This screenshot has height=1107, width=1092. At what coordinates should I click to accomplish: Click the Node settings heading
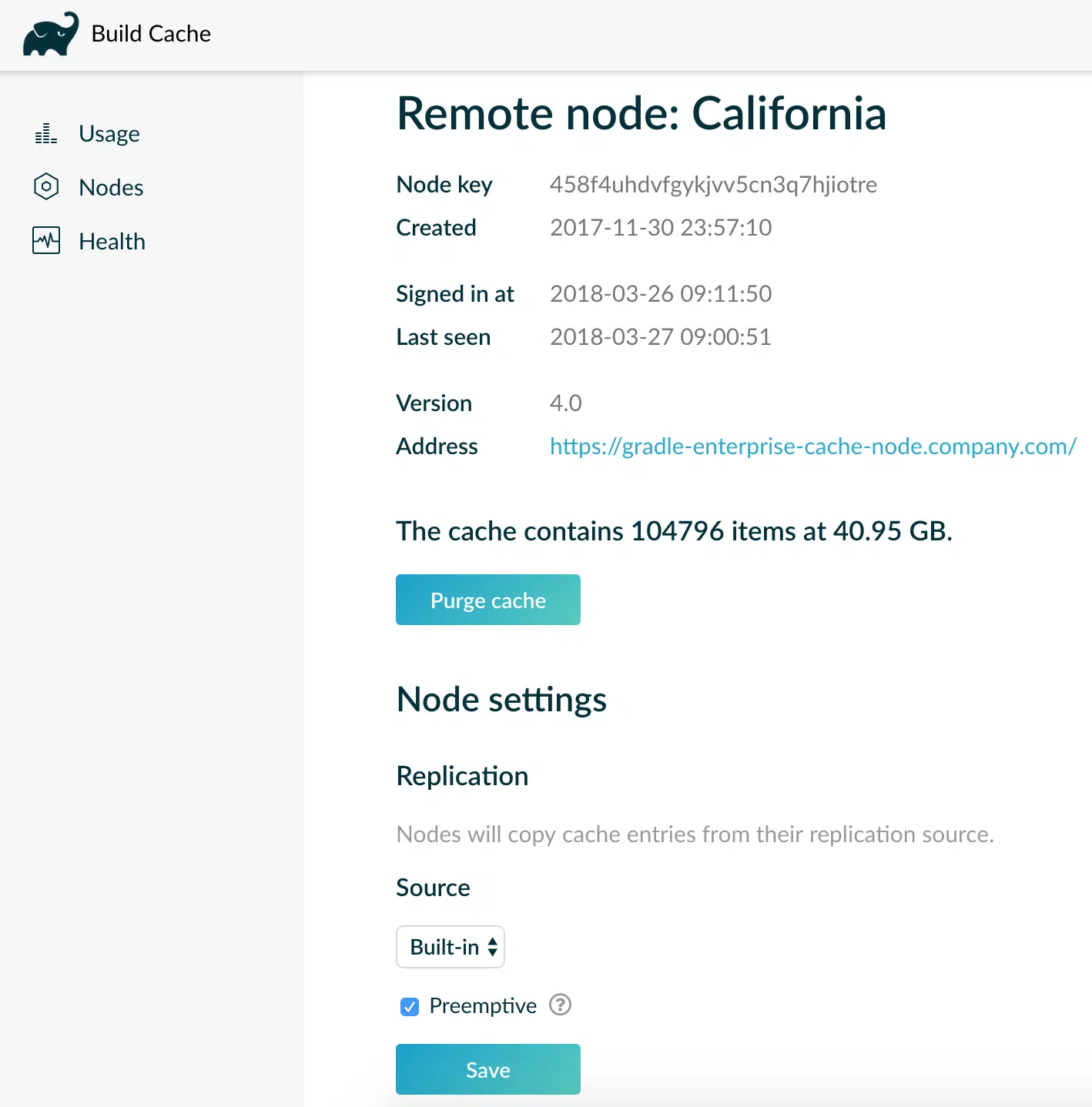pyautogui.click(x=501, y=700)
